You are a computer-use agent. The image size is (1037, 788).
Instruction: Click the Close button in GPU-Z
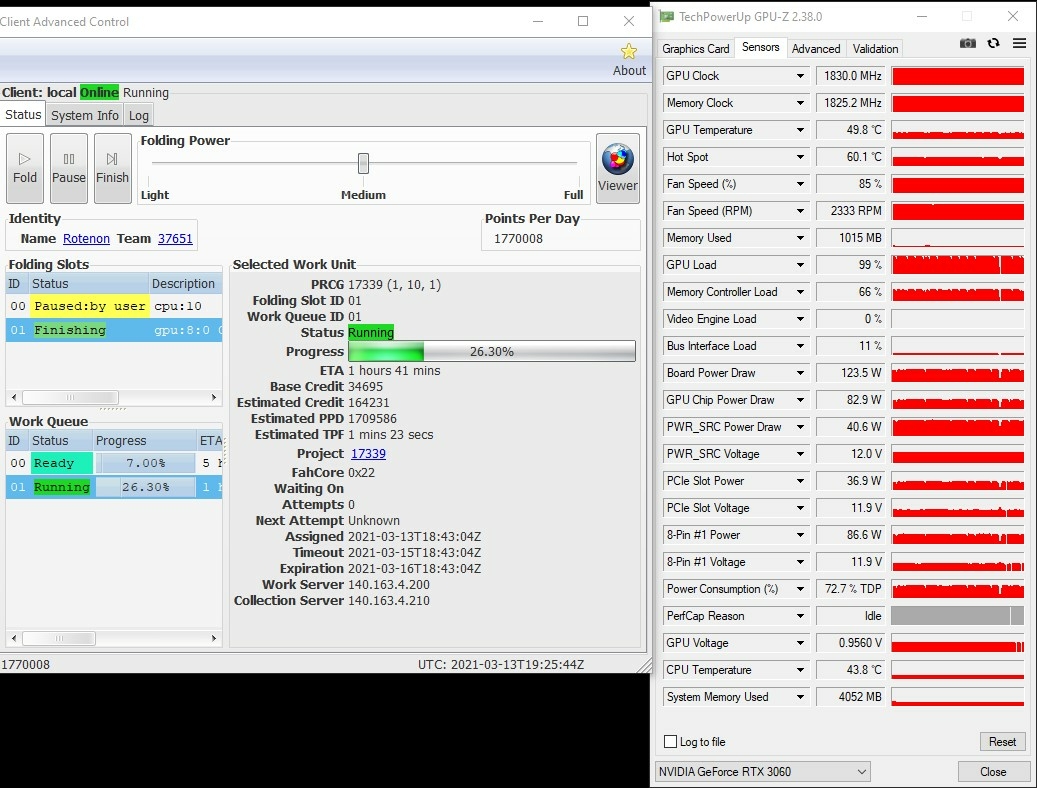point(993,771)
